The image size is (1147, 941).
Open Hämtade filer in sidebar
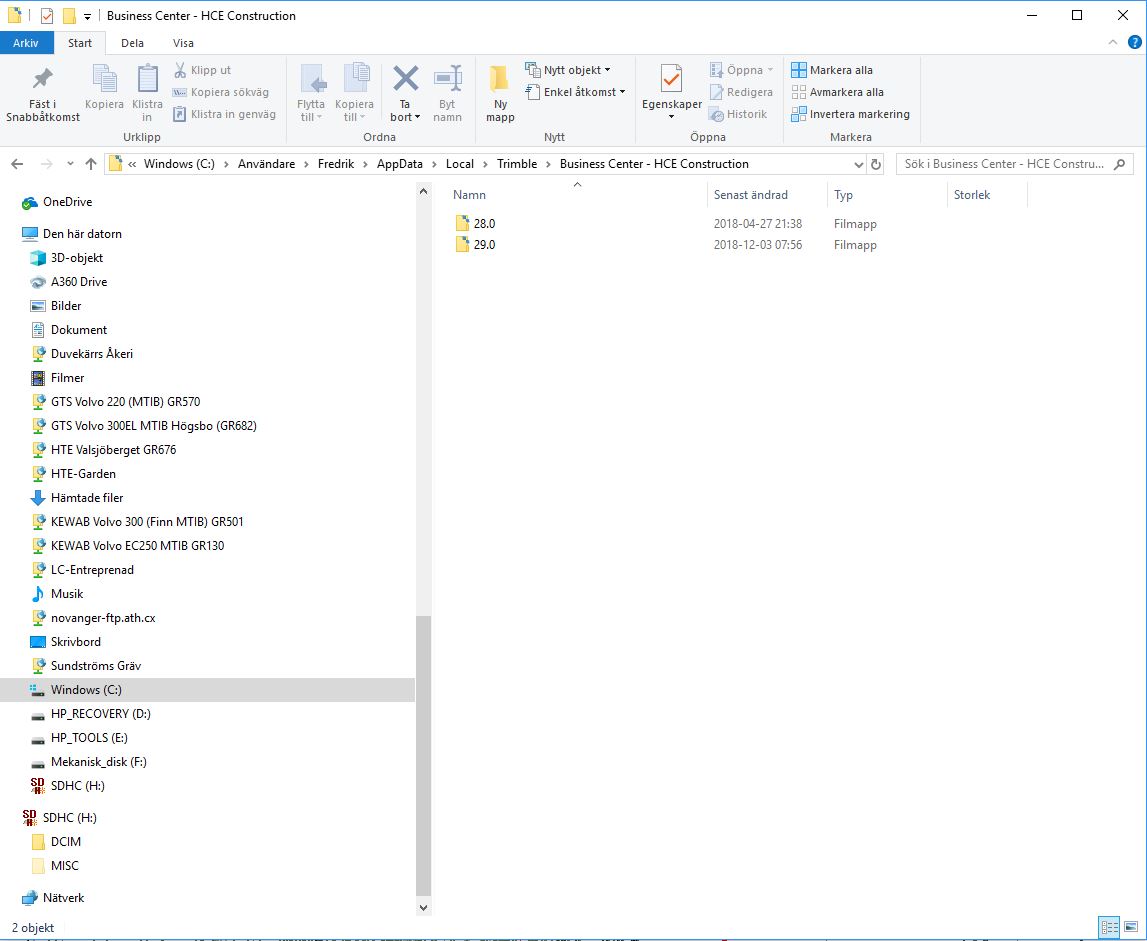[77, 498]
